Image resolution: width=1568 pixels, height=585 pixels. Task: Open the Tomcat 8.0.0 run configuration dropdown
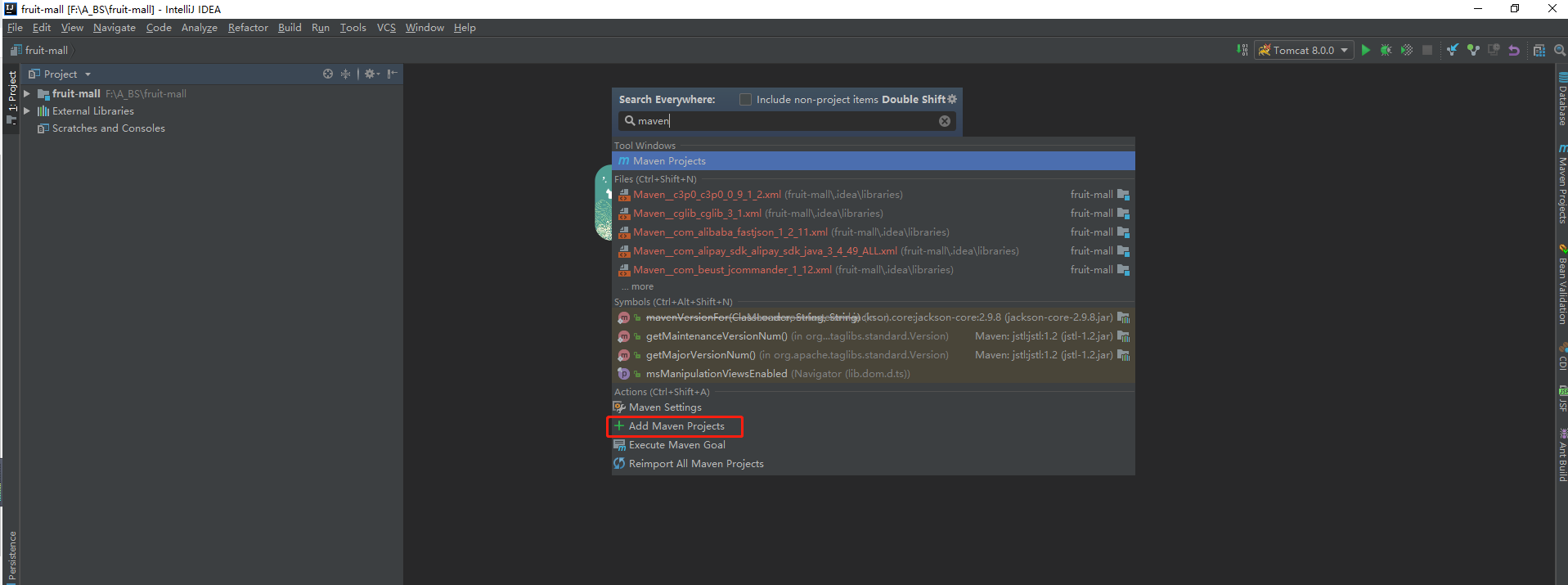(1304, 50)
